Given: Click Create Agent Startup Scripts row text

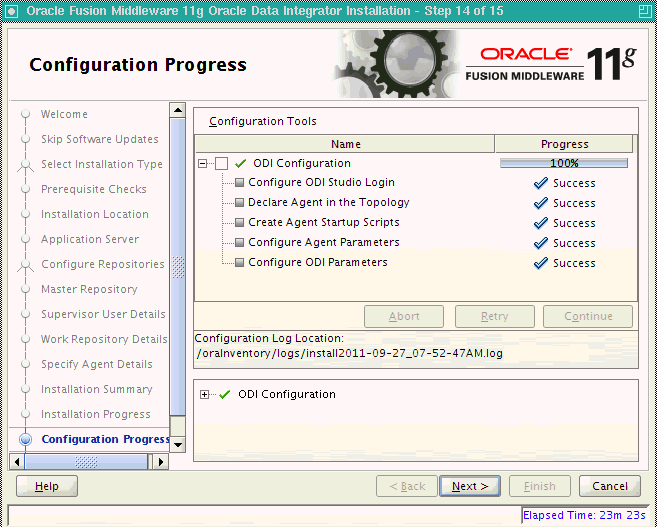Looking at the screenshot, I should click(x=323, y=222).
